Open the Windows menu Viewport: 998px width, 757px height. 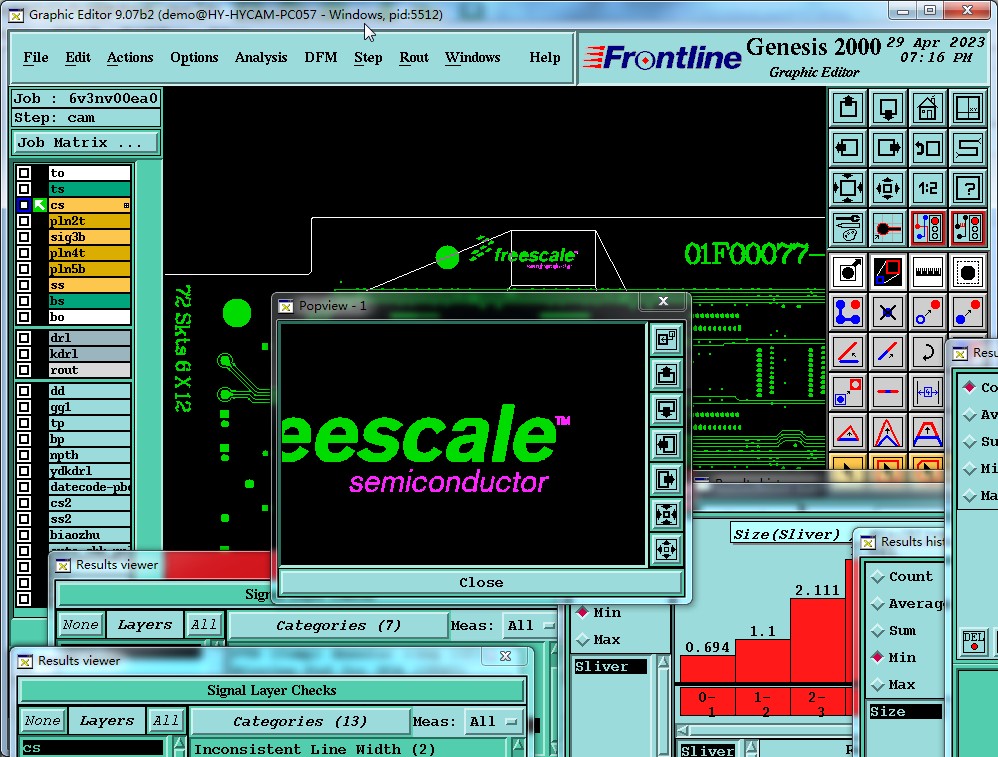(x=472, y=57)
